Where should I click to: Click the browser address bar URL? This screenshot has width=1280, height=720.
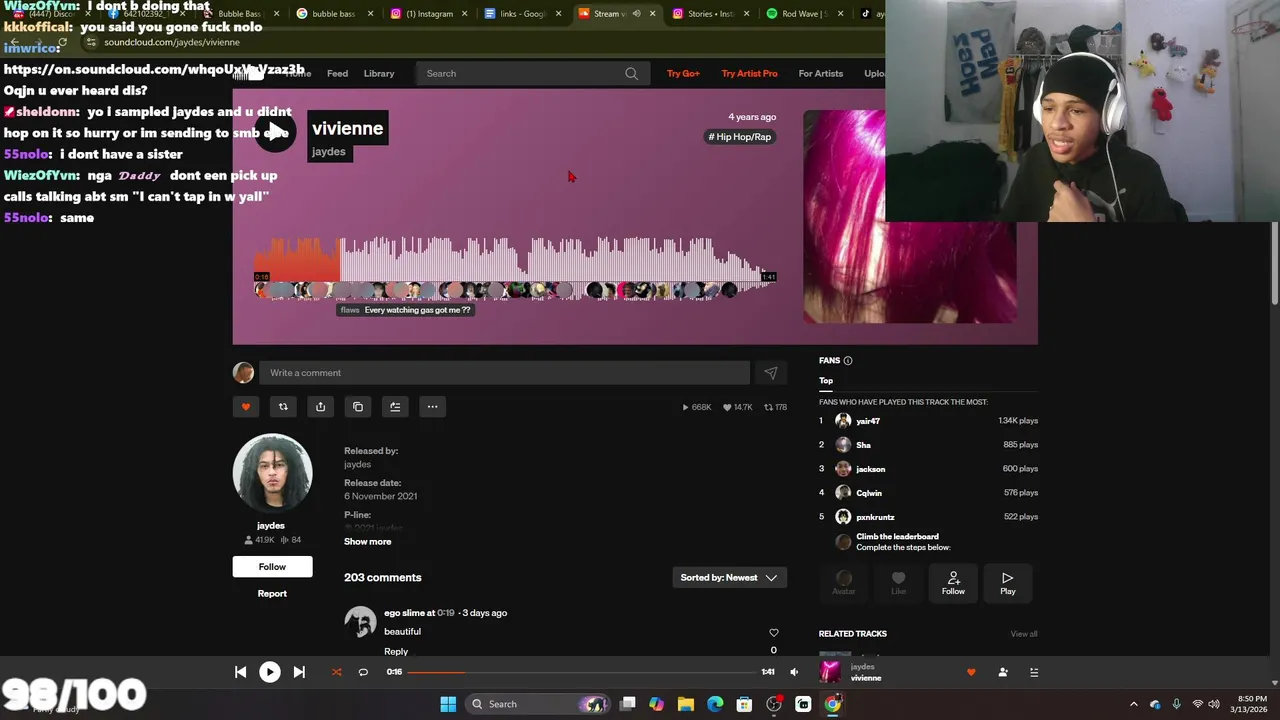[172, 42]
